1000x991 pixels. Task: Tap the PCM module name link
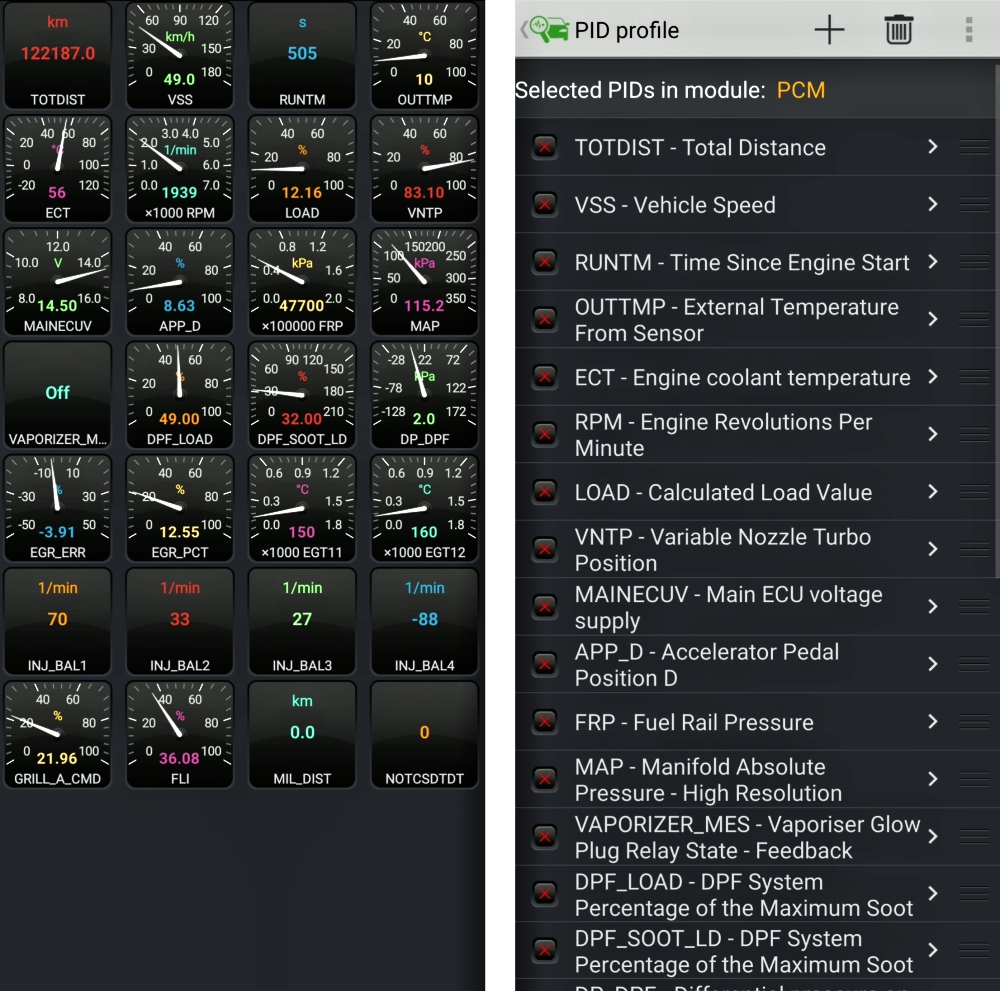[x=801, y=90]
